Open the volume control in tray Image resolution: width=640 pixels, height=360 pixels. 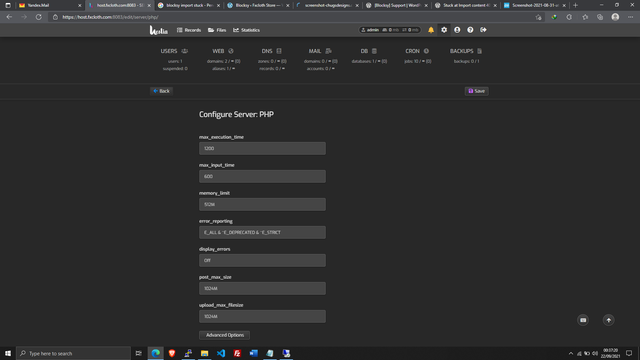pyautogui.click(x=595, y=353)
